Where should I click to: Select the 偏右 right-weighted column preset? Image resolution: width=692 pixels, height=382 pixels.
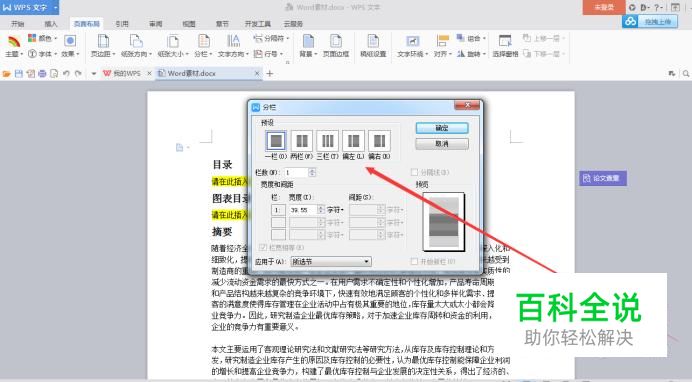(x=380, y=141)
